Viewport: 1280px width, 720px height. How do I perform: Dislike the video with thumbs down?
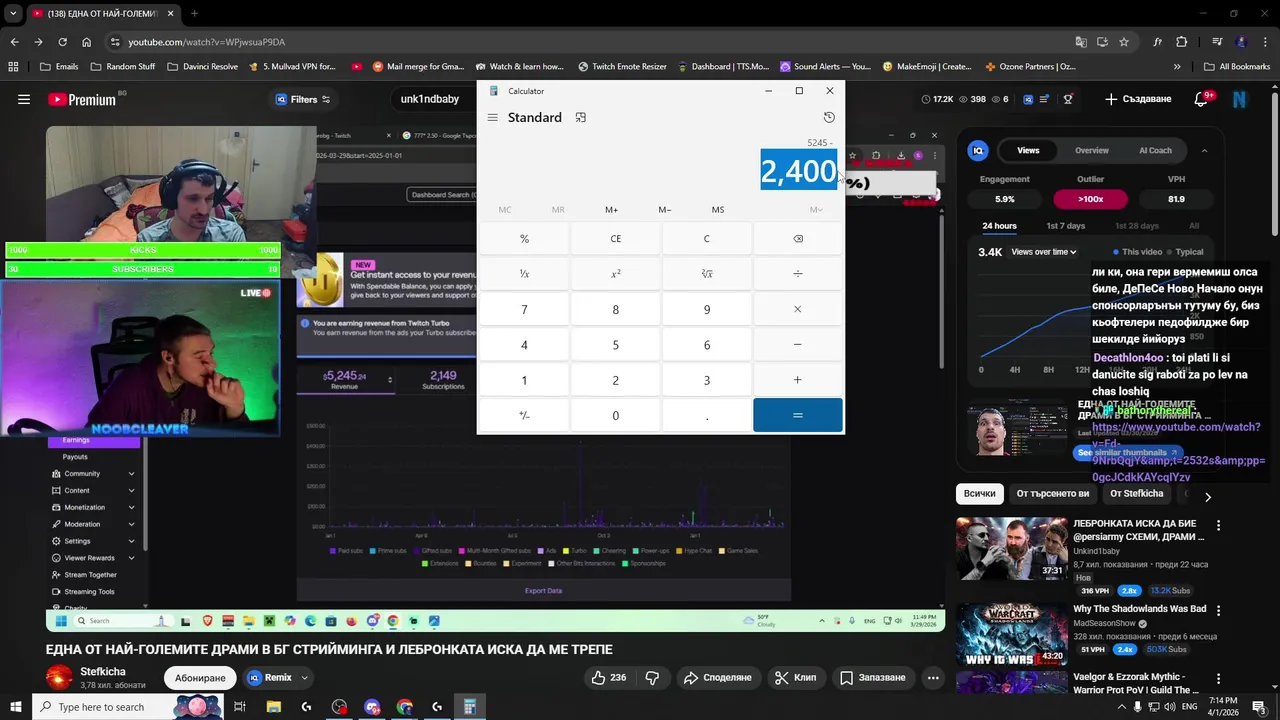point(652,677)
